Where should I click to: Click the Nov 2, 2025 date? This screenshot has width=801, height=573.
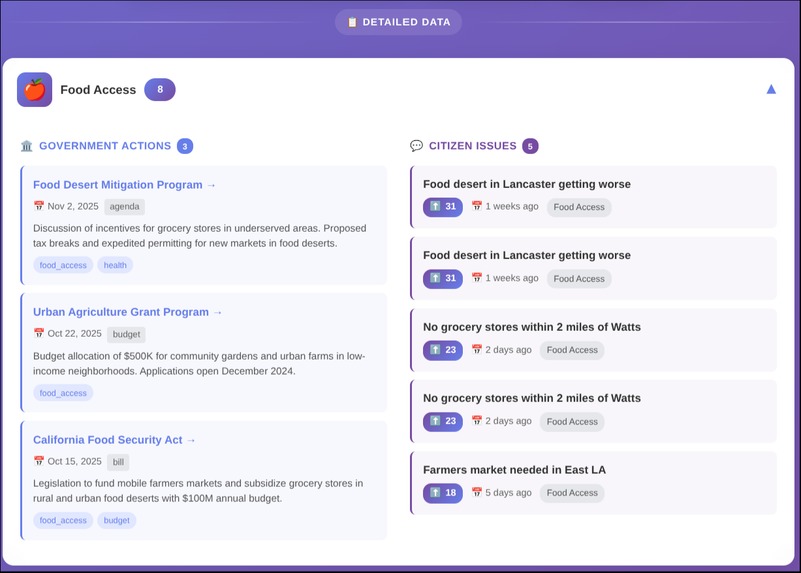73,206
